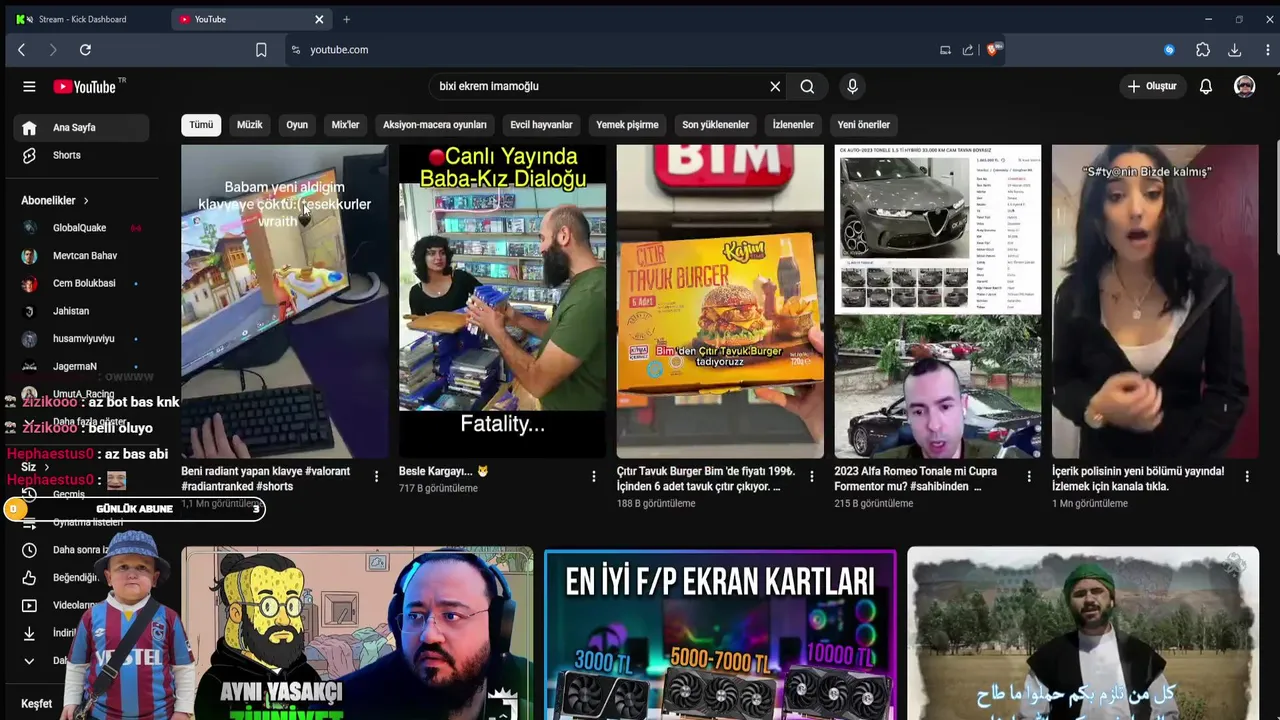Open the YouTube hamburger guide menu
This screenshot has width=1280, height=720.
[x=29, y=87]
